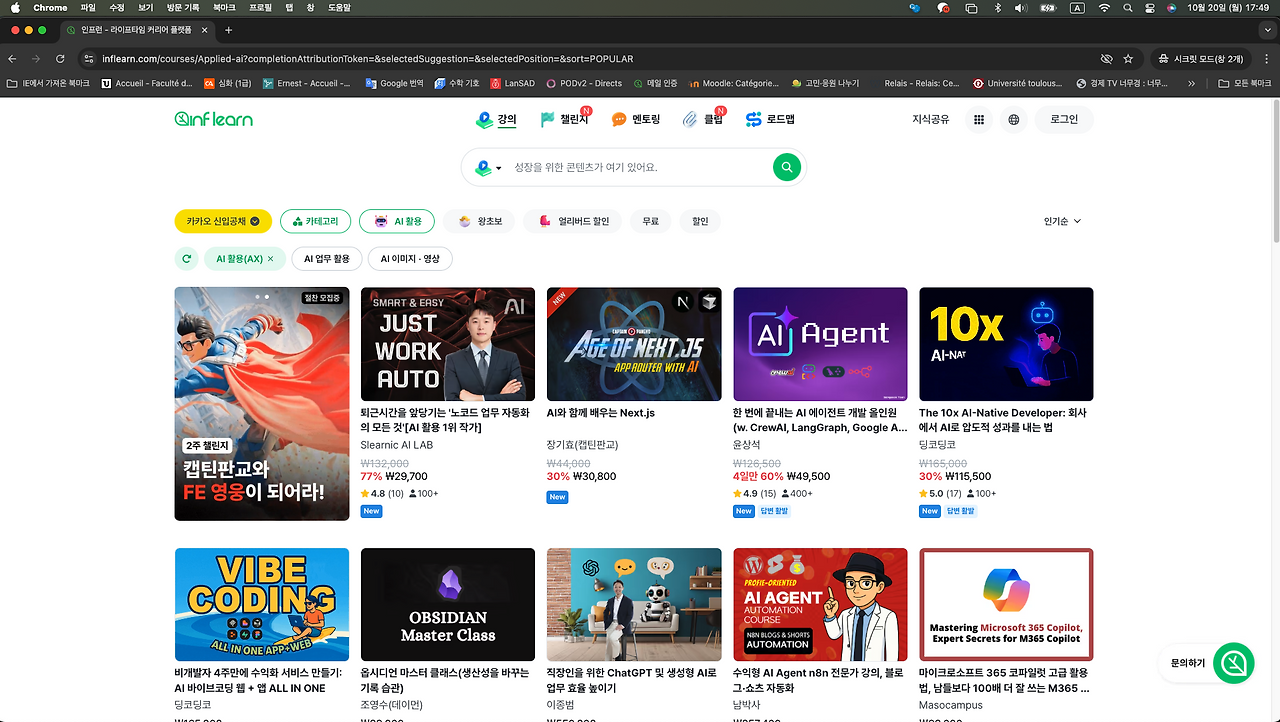This screenshot has width=1280, height=722.
Task: Bookmark this page with the star icon
Action: pyautogui.click(x=1128, y=59)
